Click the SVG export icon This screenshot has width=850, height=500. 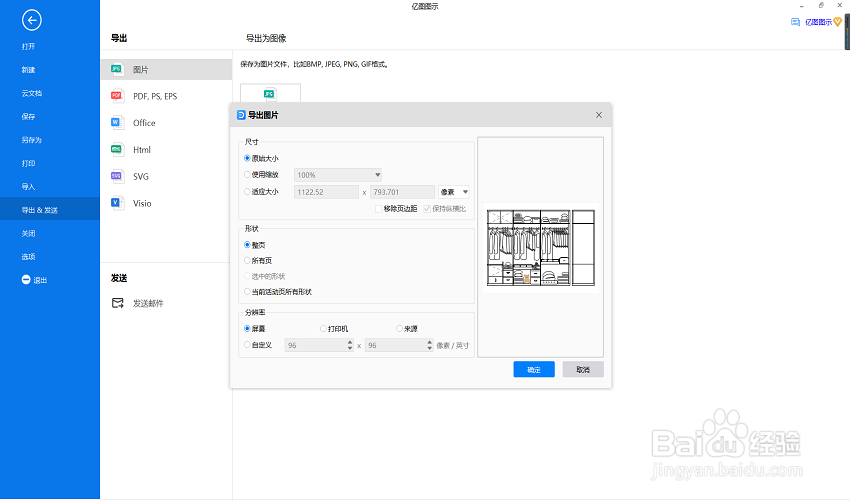[116, 176]
